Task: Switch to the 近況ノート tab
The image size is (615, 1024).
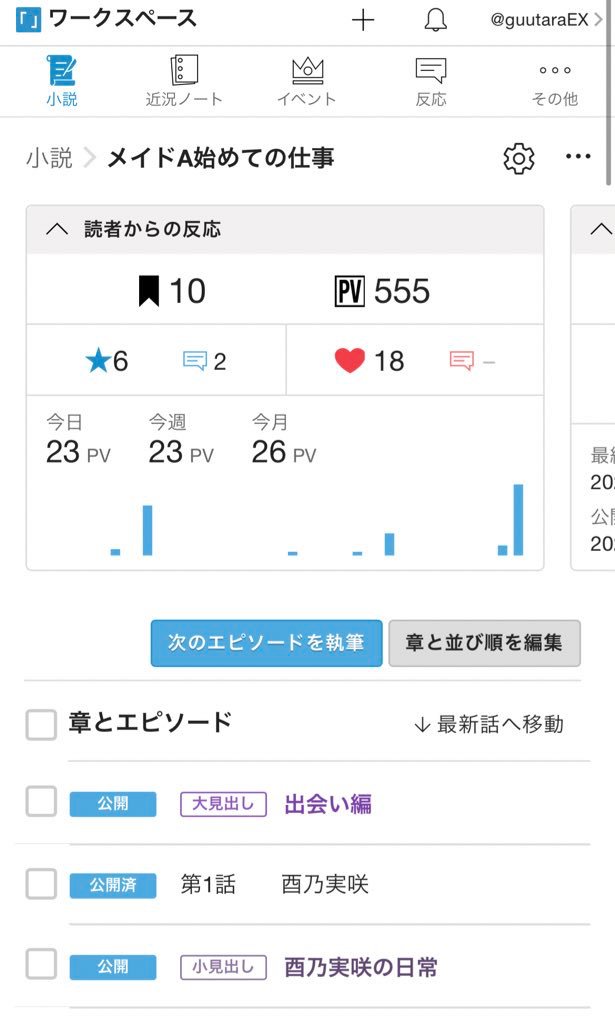Action: click(184, 81)
